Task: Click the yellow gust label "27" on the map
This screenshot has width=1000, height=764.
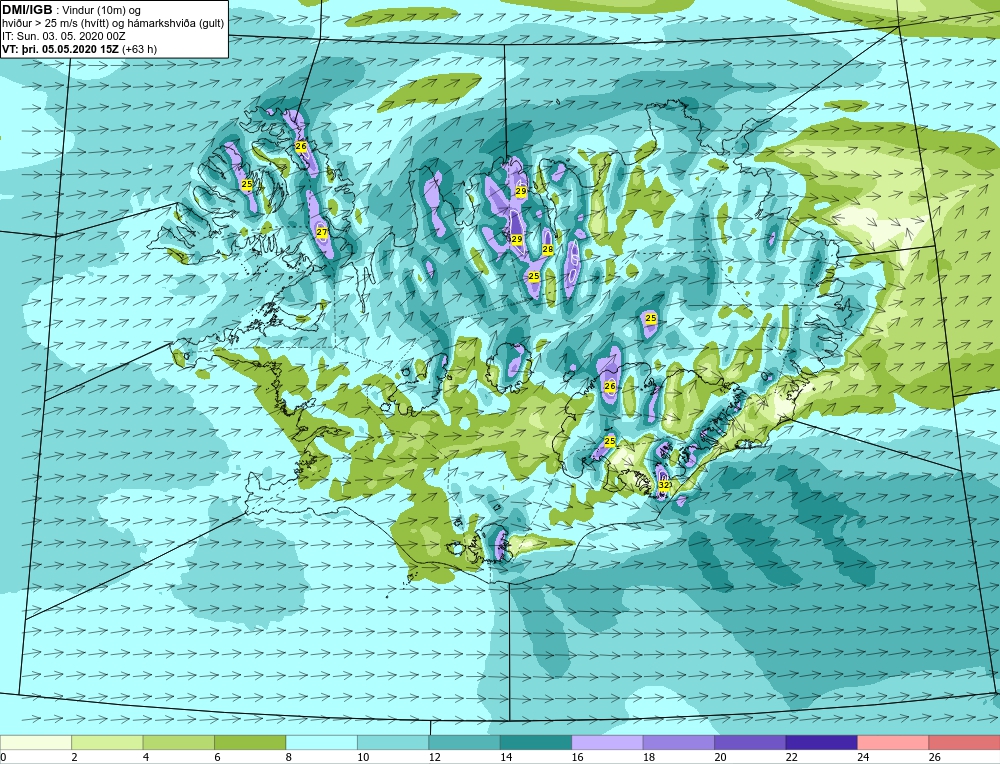Action: 322,233
